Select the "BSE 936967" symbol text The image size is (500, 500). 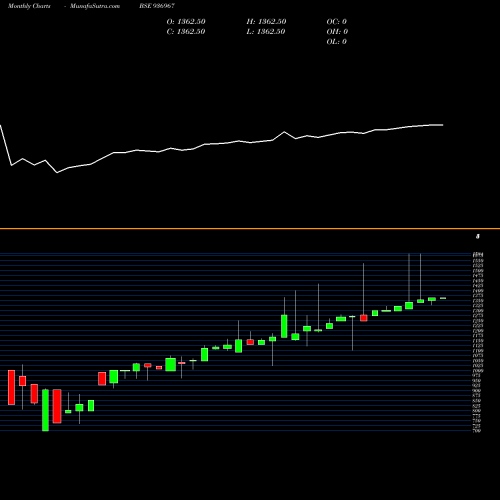[x=157, y=6]
